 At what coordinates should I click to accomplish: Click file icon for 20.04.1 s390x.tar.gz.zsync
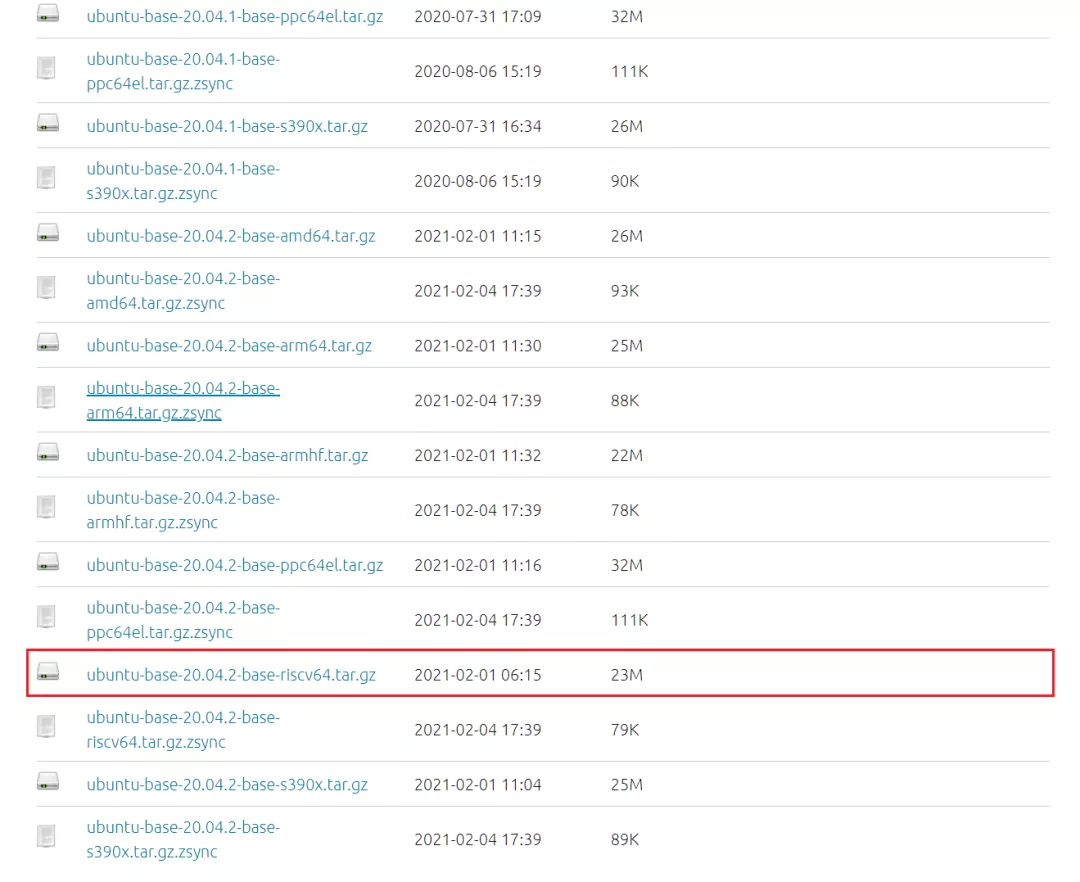coord(46,178)
